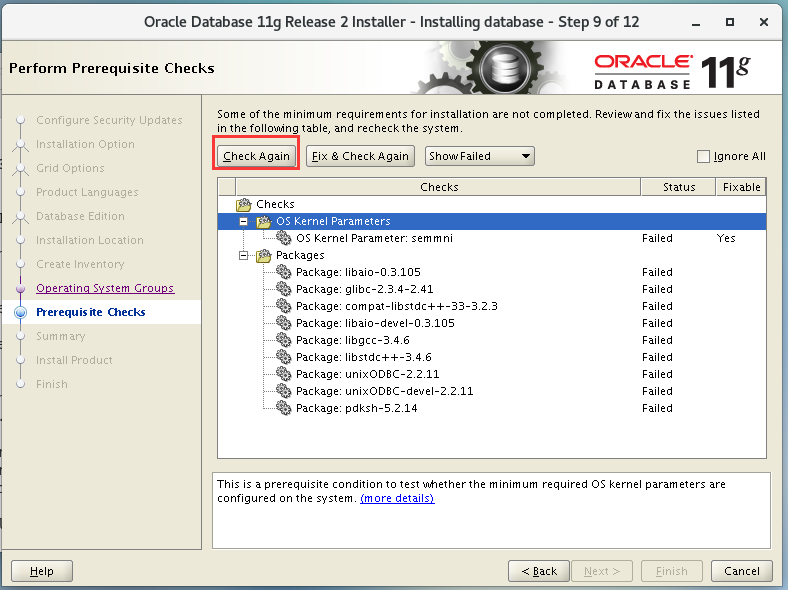Click the Prerequisite Checks step bullet icon

coord(21,312)
